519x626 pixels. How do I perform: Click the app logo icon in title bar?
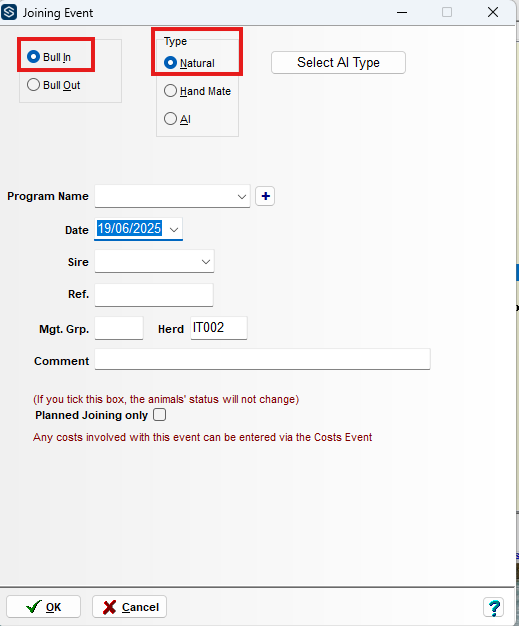[9, 12]
